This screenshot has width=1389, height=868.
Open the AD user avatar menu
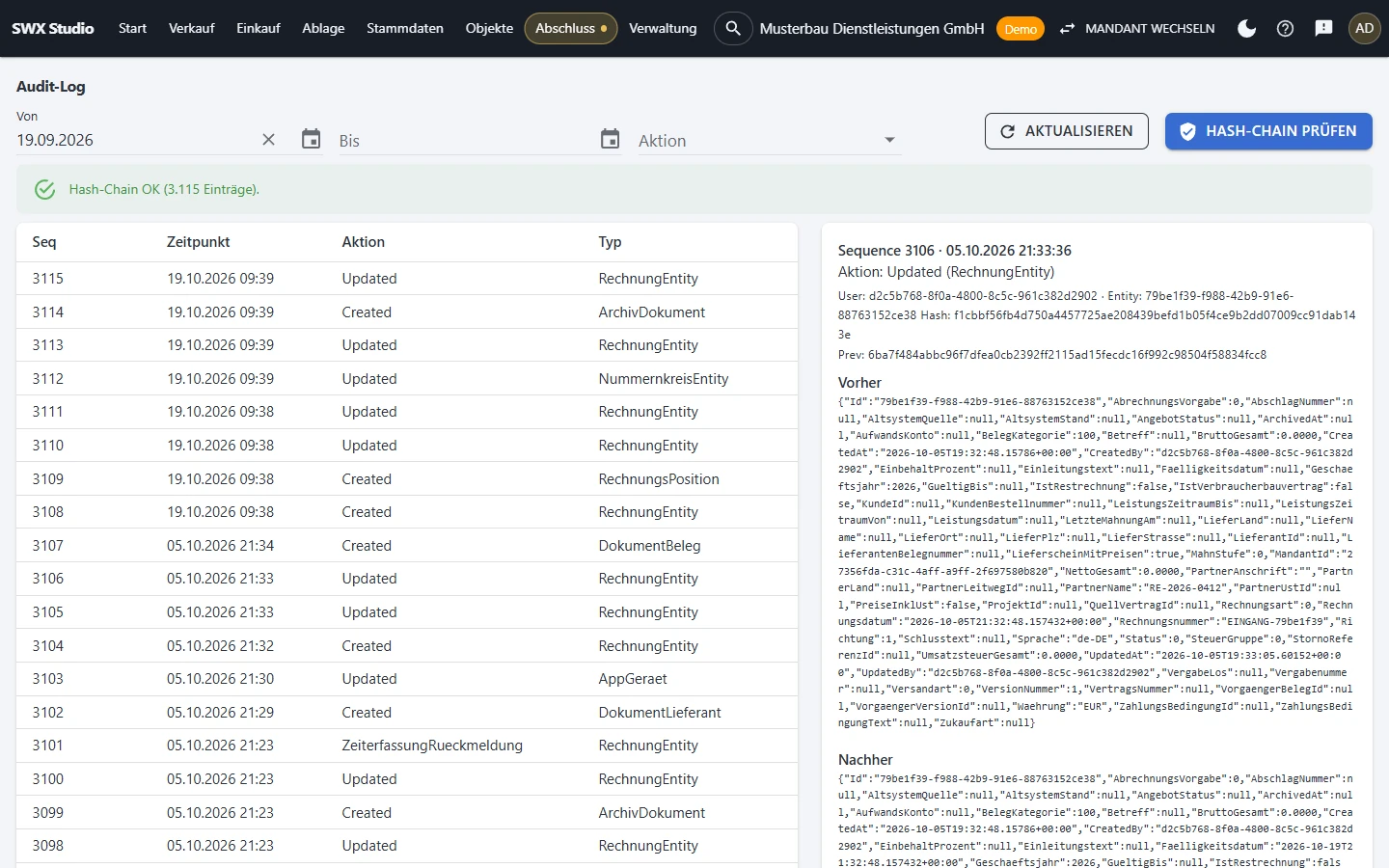(x=1364, y=28)
